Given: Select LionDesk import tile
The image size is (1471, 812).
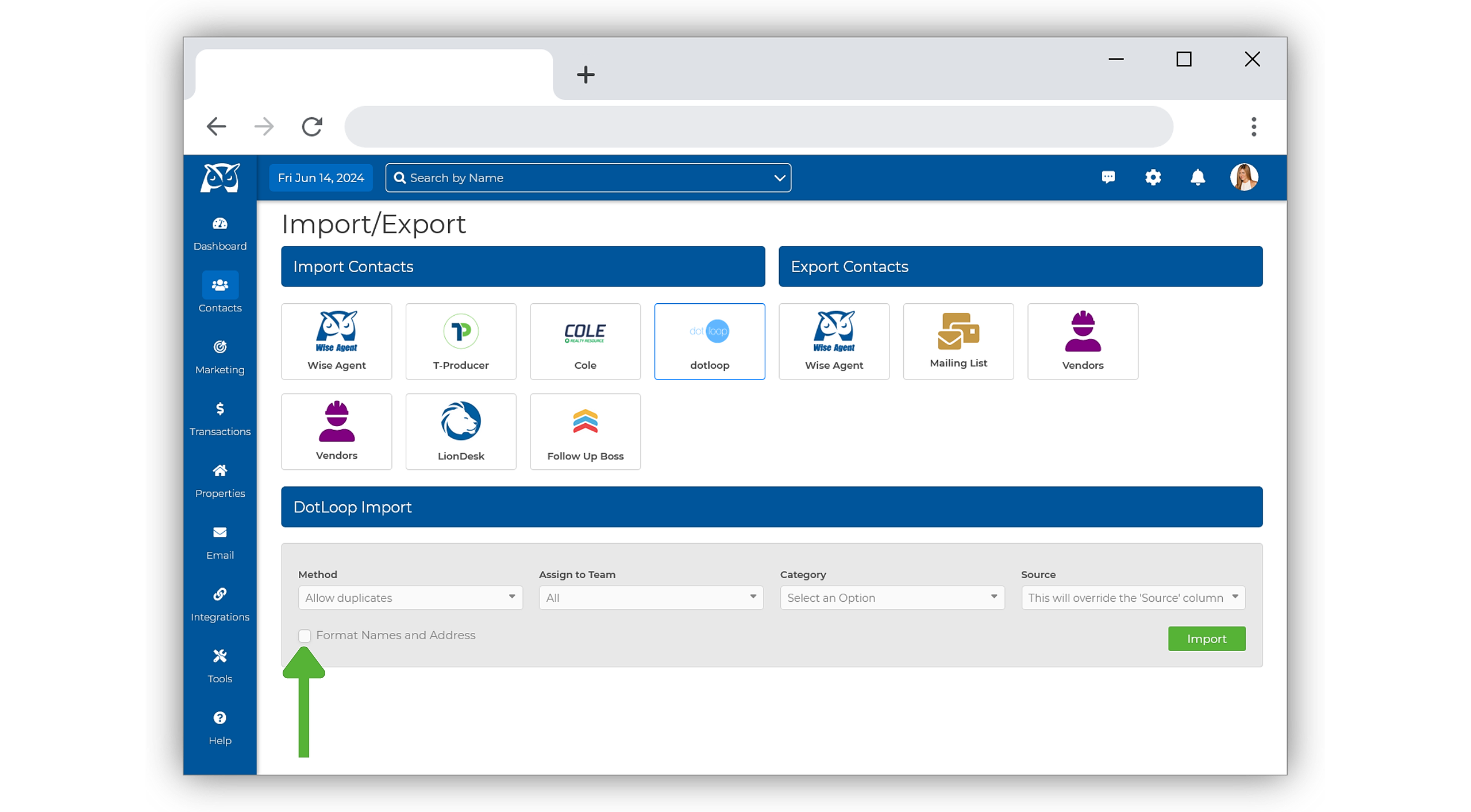Looking at the screenshot, I should (461, 431).
